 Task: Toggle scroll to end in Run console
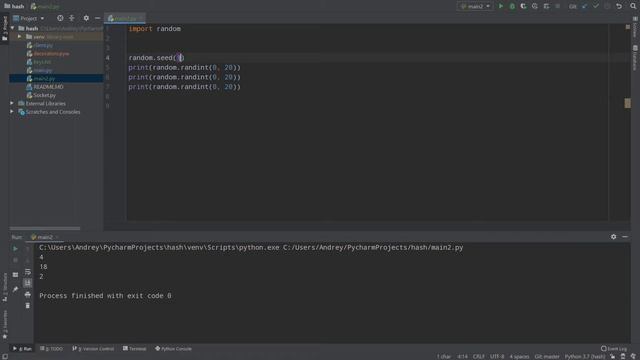(28, 283)
